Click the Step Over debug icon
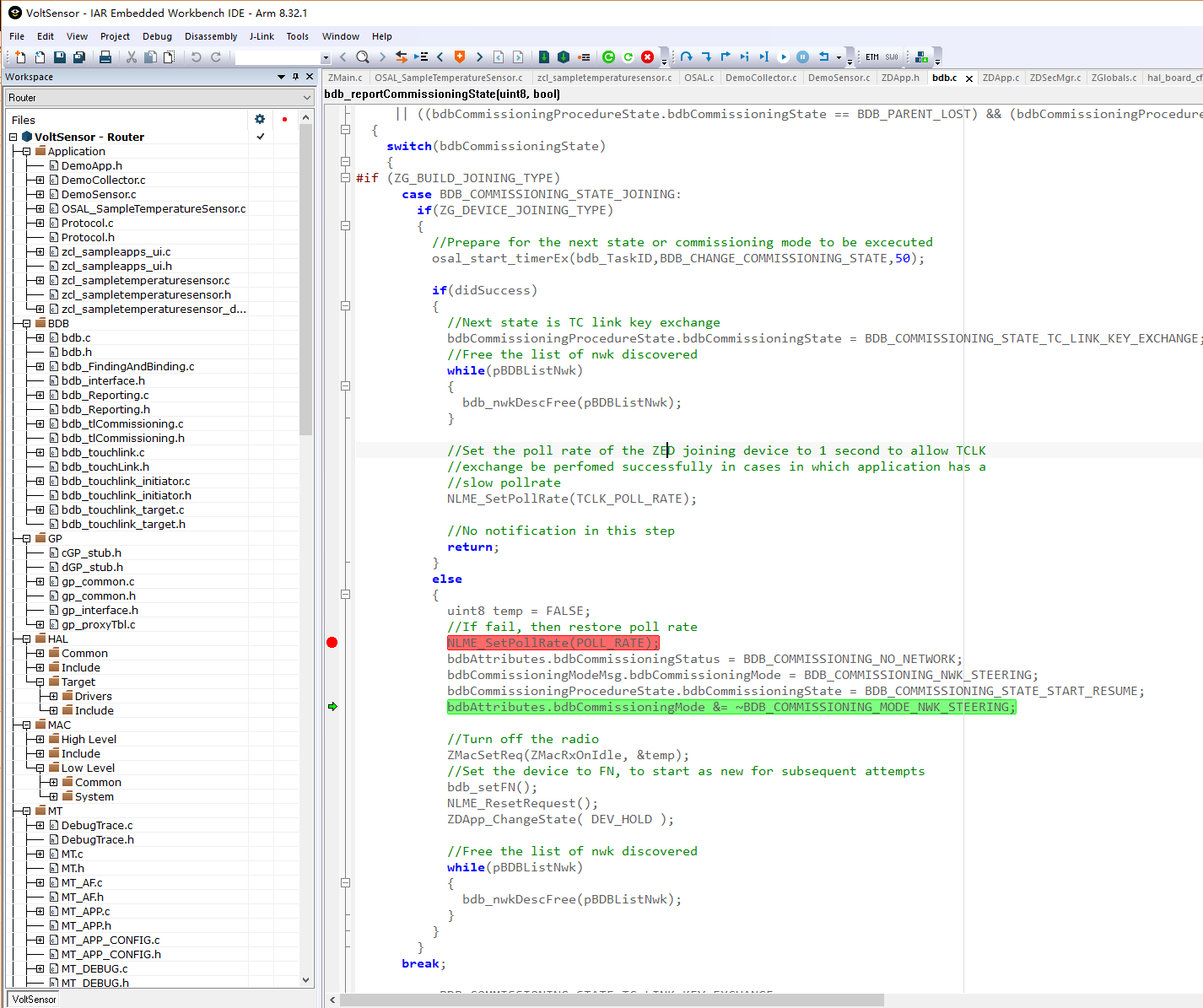 pos(687,57)
